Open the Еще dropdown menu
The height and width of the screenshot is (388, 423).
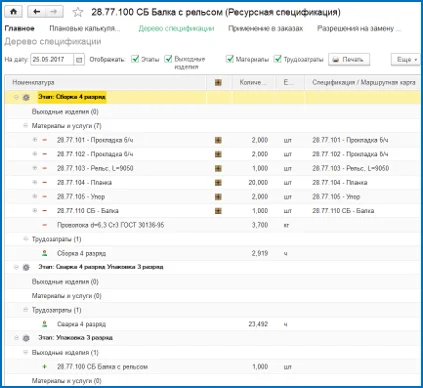406,60
